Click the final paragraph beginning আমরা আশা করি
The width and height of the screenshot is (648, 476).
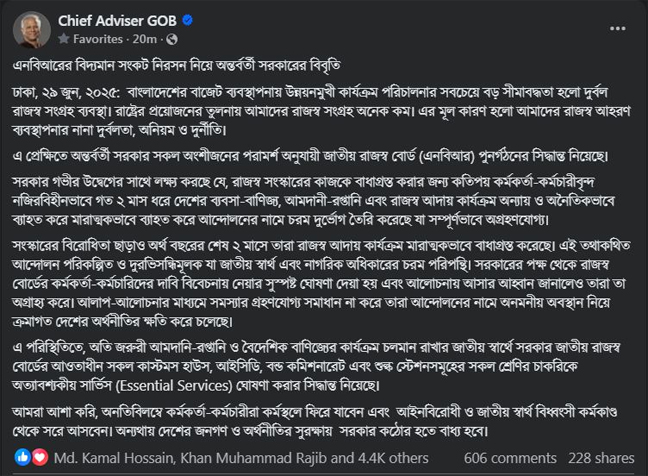(x=315, y=421)
